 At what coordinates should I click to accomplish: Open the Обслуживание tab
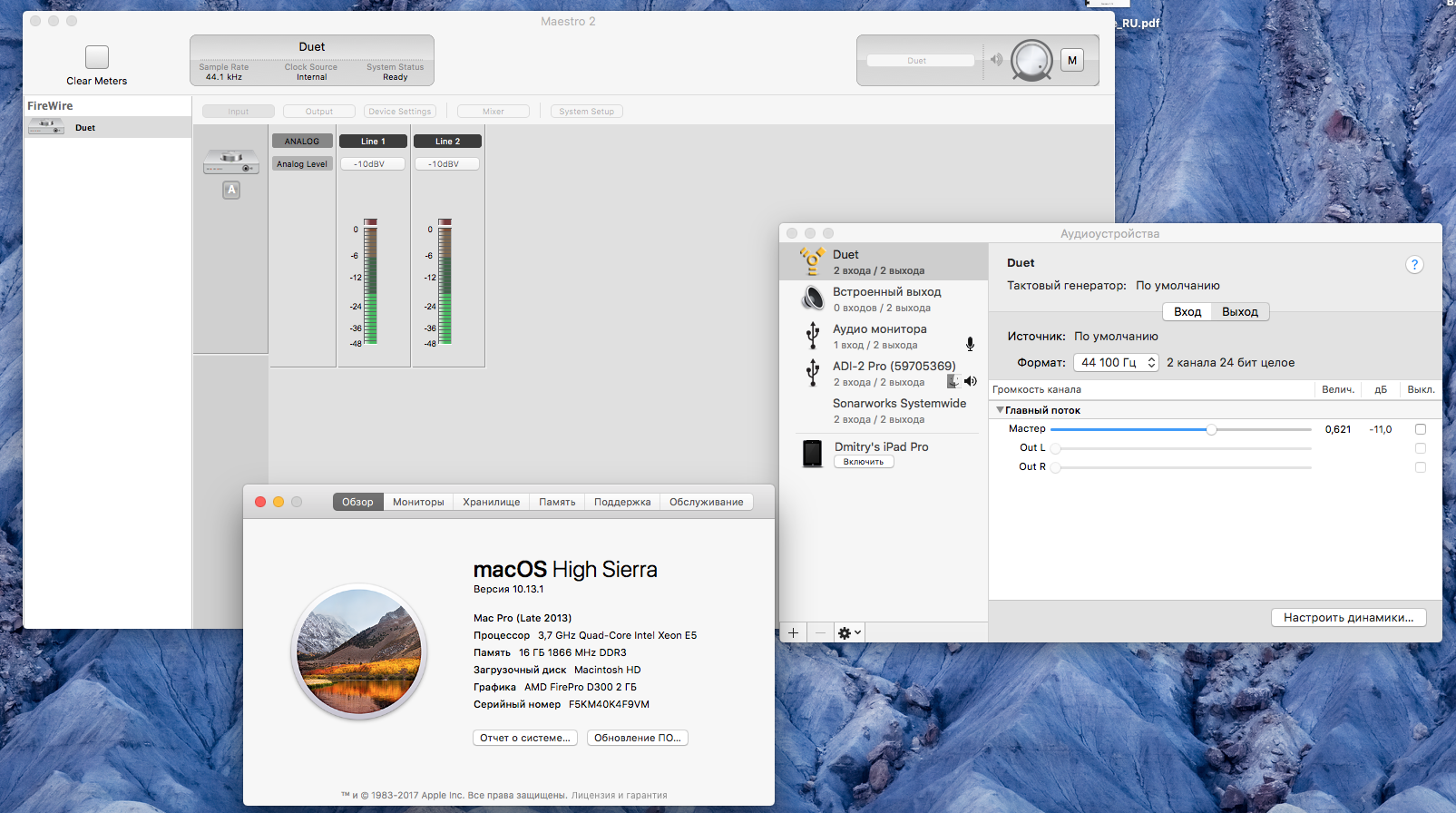tap(707, 502)
